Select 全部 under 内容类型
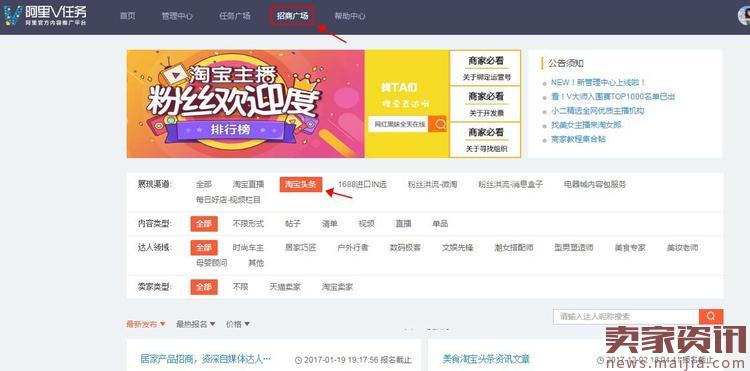 point(204,224)
